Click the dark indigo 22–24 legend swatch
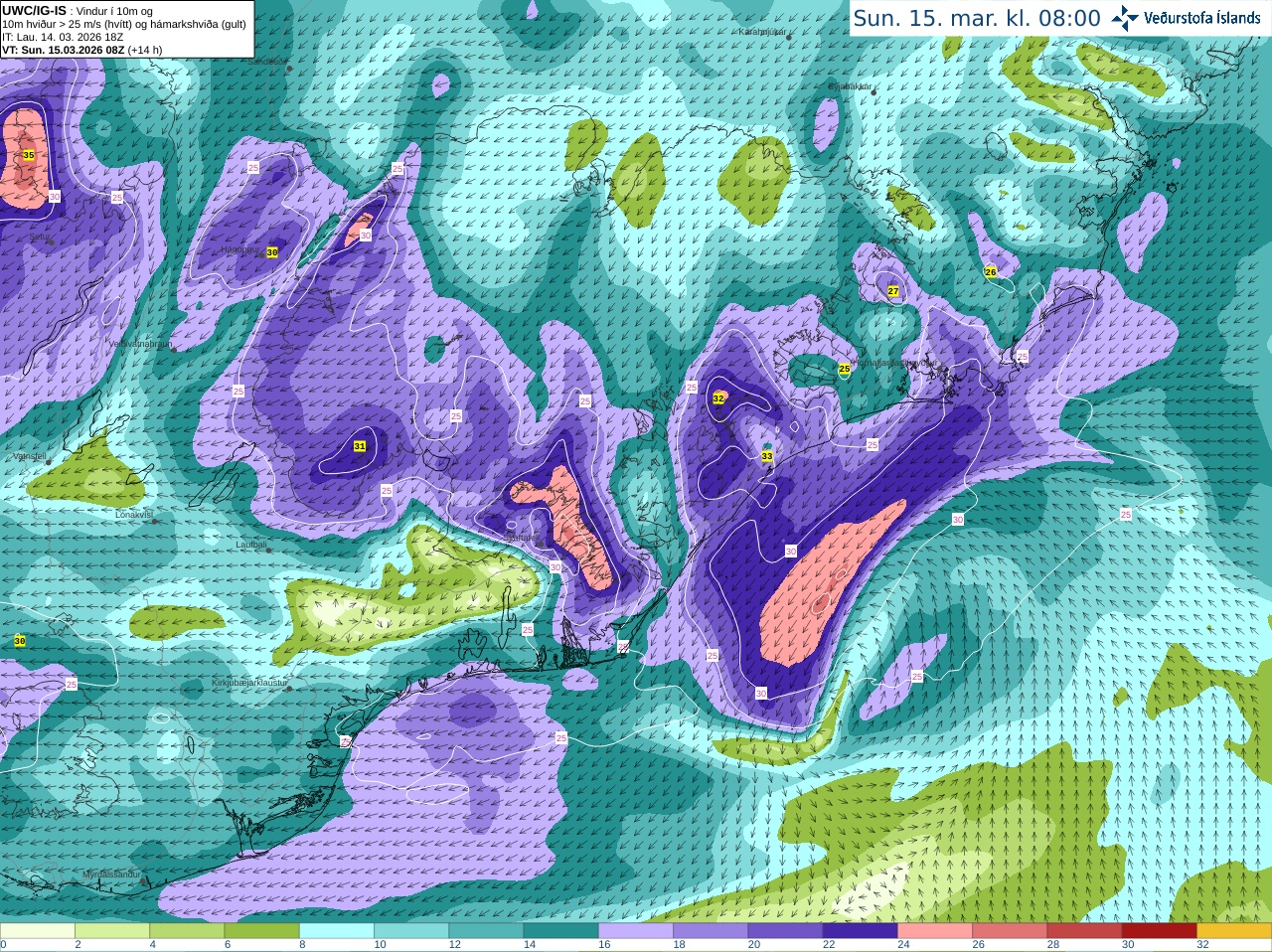Screen dimensions: 1272x952 pyautogui.click(x=861, y=931)
